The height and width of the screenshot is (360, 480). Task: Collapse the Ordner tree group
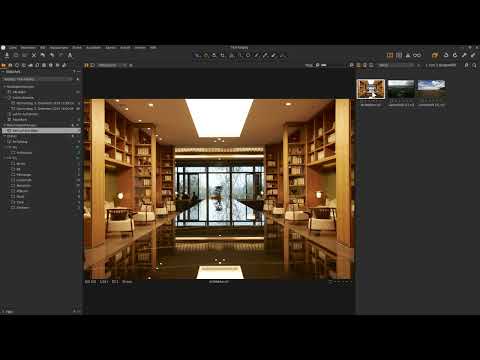pos(5,136)
